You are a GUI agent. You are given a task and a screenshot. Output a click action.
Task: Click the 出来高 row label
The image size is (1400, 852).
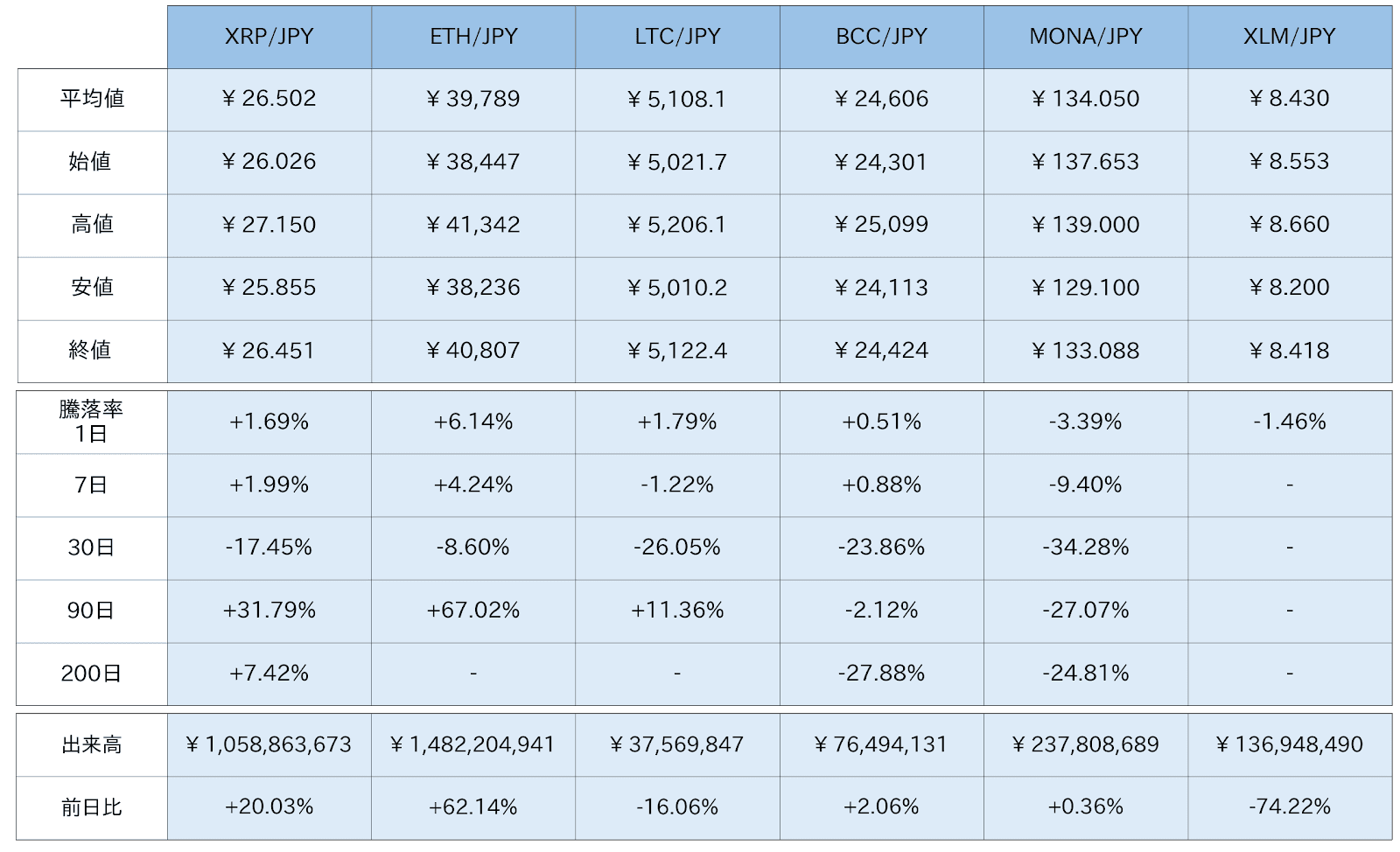[x=92, y=745]
